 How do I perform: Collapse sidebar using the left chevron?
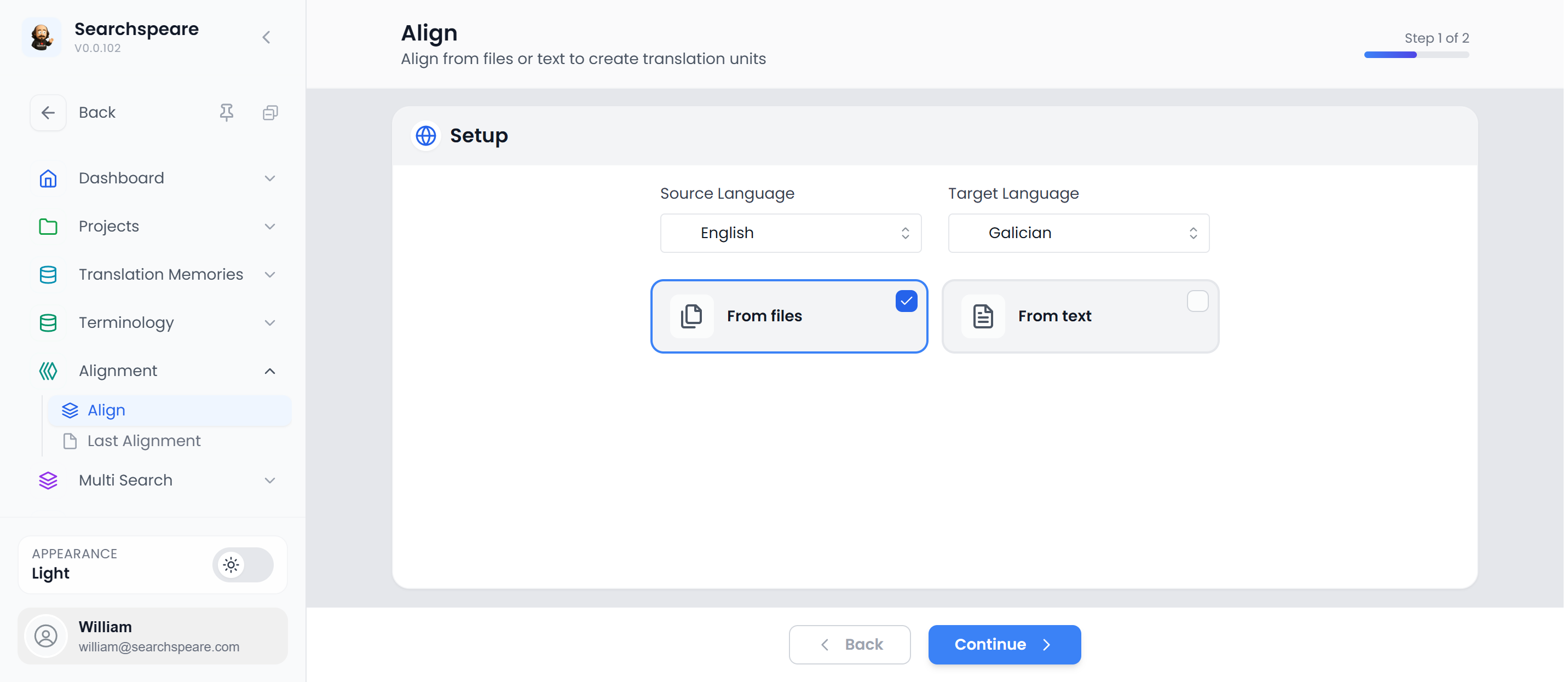[x=266, y=37]
